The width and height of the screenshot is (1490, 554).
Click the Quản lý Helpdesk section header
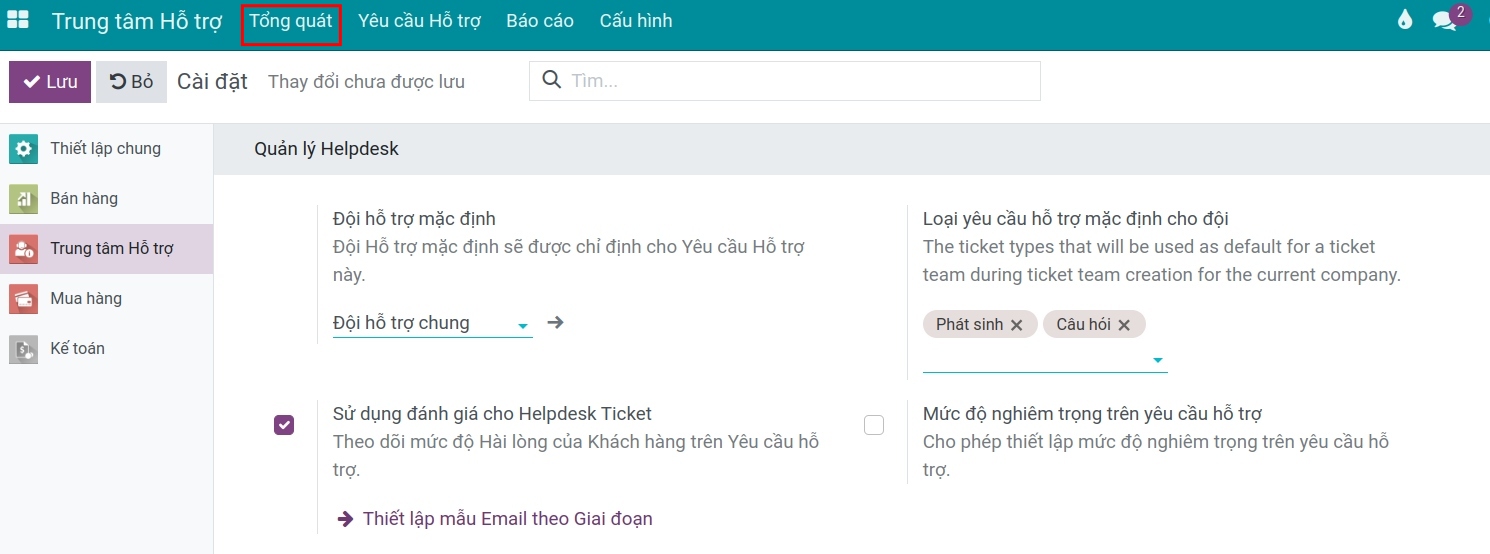pos(326,149)
